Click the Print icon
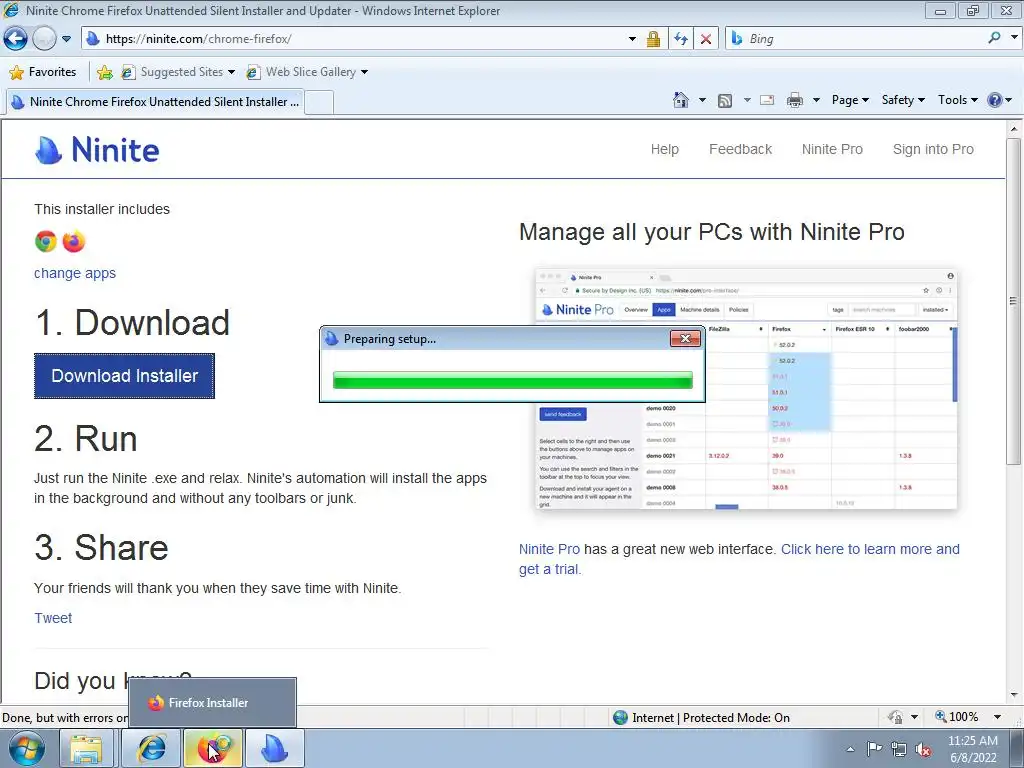Image resolution: width=1024 pixels, height=768 pixels. point(795,100)
